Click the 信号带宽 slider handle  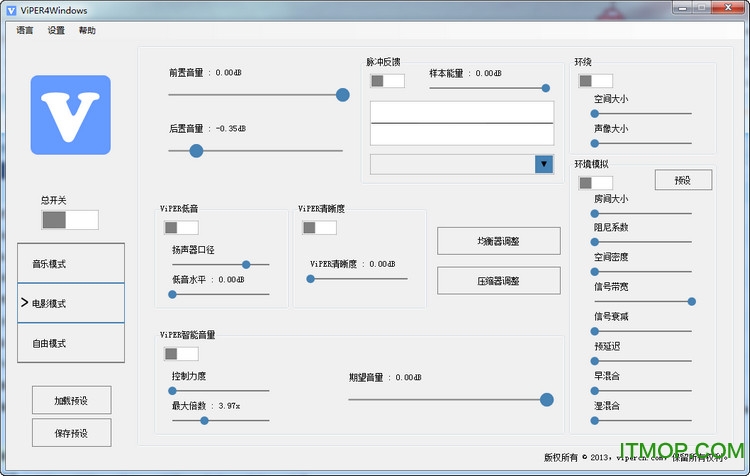pos(692,301)
